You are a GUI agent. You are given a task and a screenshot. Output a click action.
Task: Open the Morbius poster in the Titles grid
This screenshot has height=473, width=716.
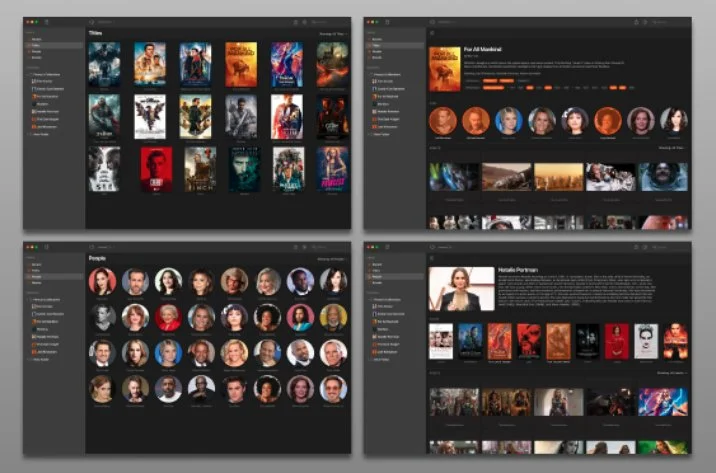pyautogui.click(x=244, y=169)
